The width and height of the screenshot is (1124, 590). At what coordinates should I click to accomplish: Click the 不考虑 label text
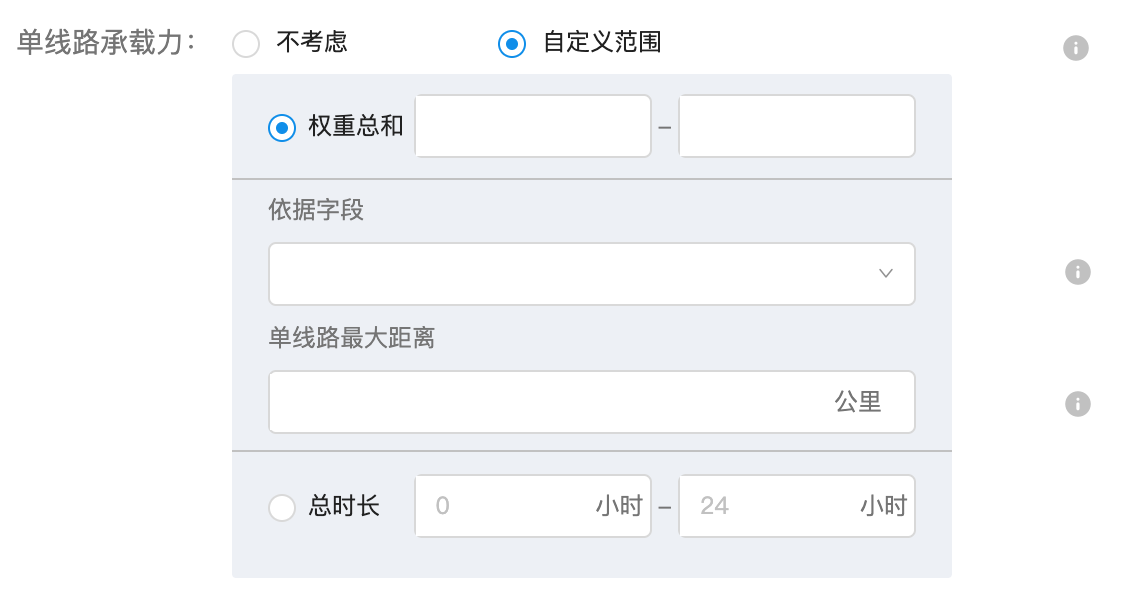[x=312, y=42]
